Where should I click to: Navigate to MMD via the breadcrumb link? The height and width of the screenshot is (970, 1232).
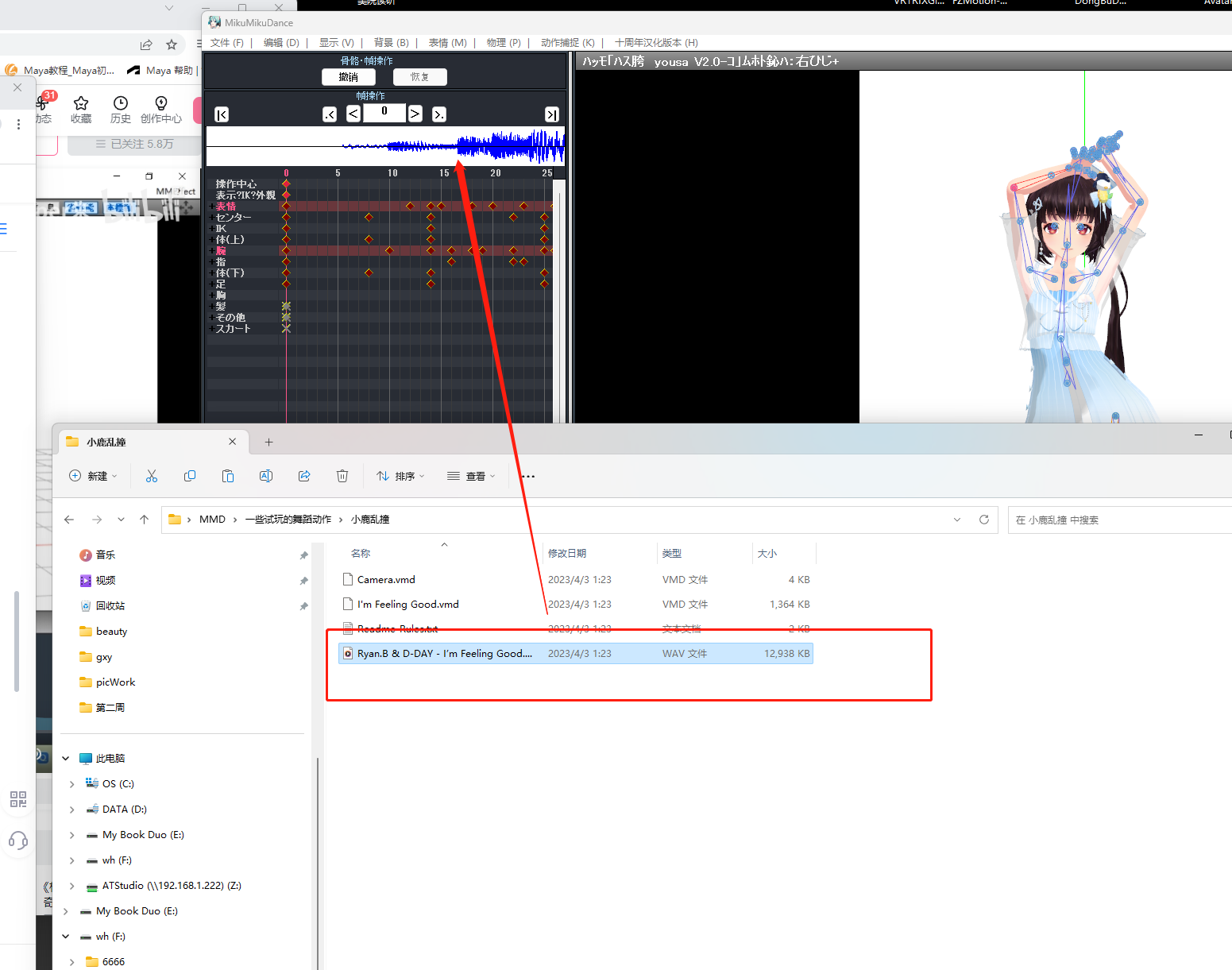click(x=212, y=519)
